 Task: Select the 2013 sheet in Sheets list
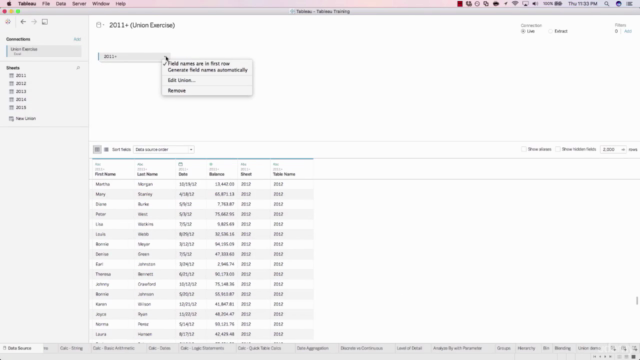coord(21,91)
